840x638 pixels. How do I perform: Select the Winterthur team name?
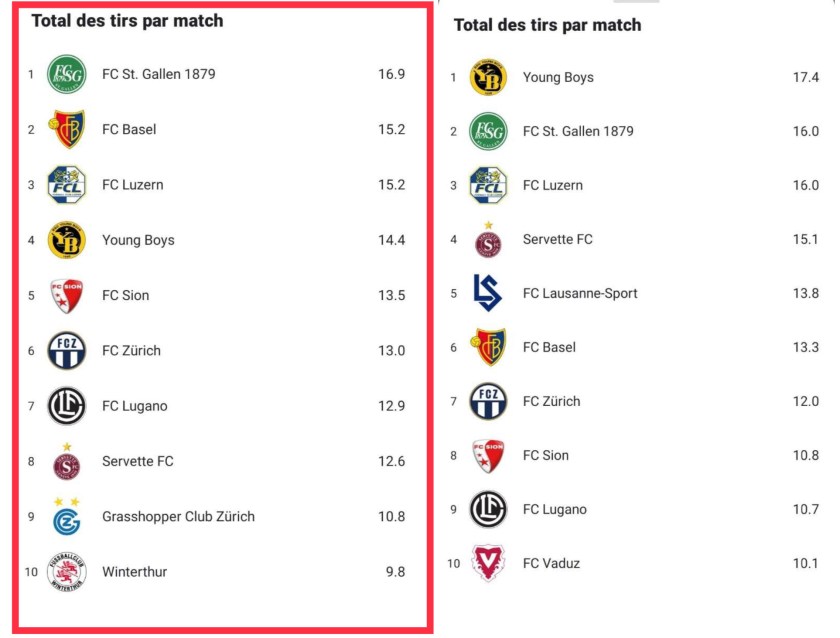pyautogui.click(x=134, y=572)
